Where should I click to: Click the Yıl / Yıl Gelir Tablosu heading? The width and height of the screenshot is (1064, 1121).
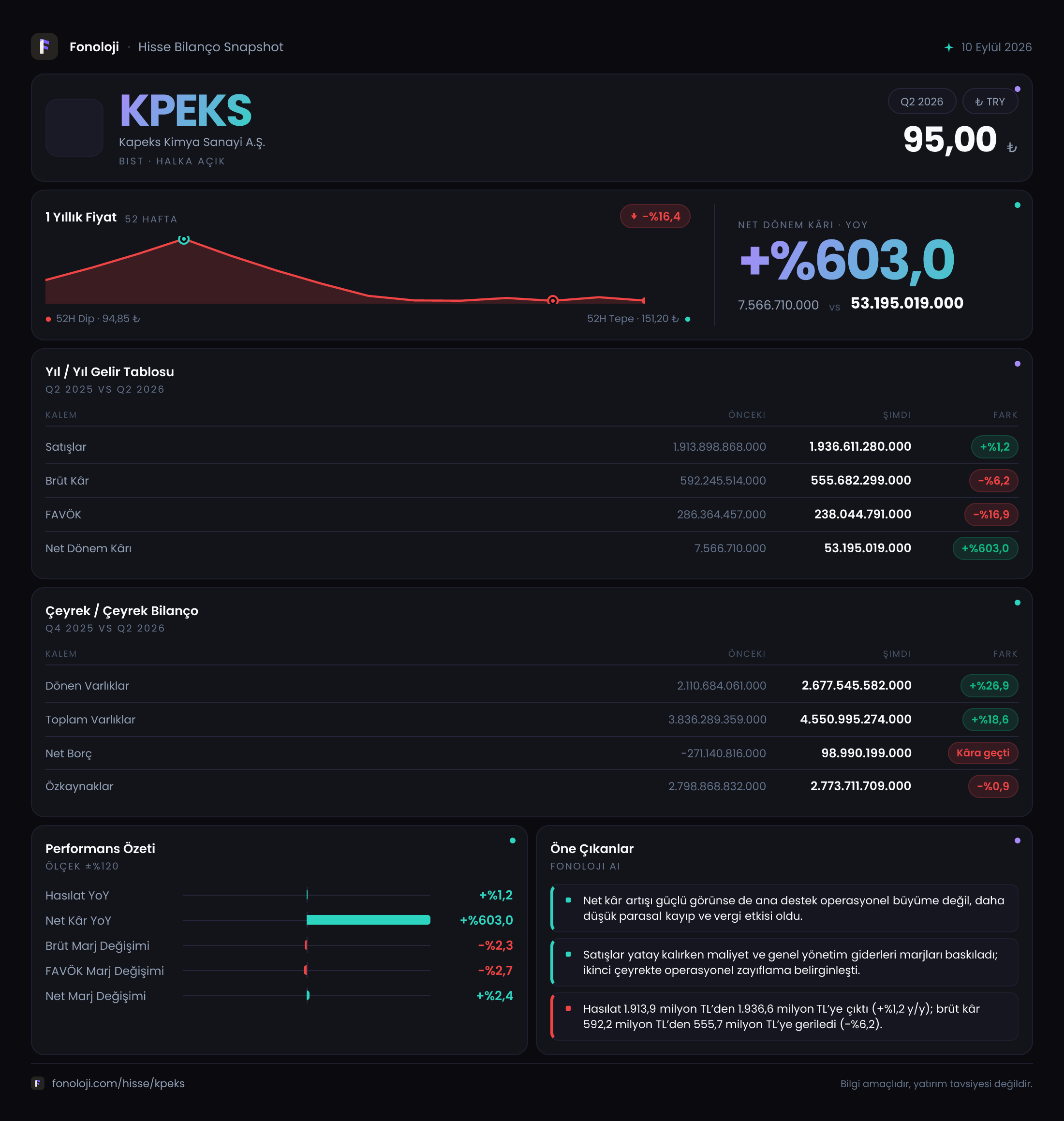[x=109, y=371]
